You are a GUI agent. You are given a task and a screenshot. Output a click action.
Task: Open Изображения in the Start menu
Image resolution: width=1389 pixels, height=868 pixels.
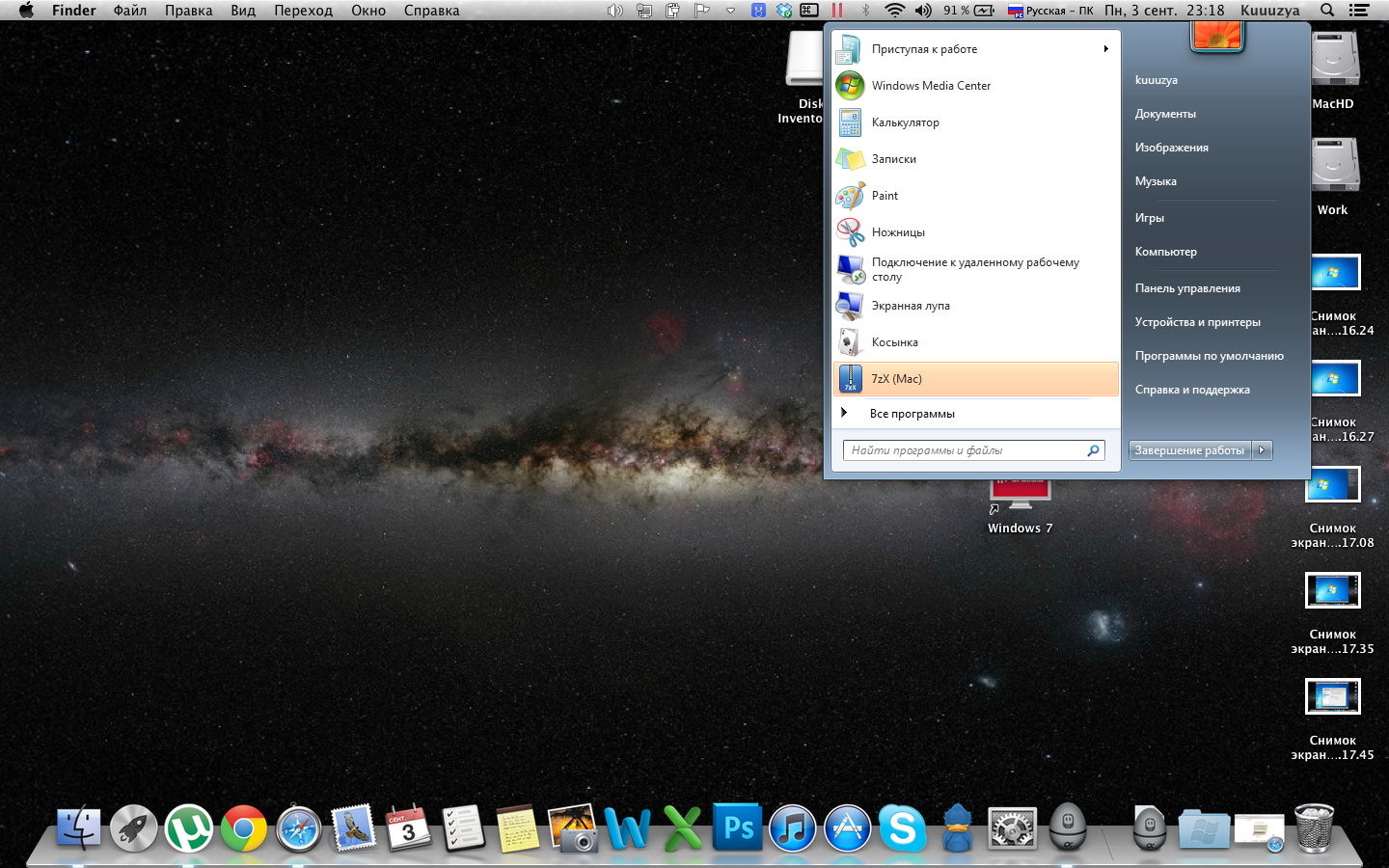[1172, 148]
